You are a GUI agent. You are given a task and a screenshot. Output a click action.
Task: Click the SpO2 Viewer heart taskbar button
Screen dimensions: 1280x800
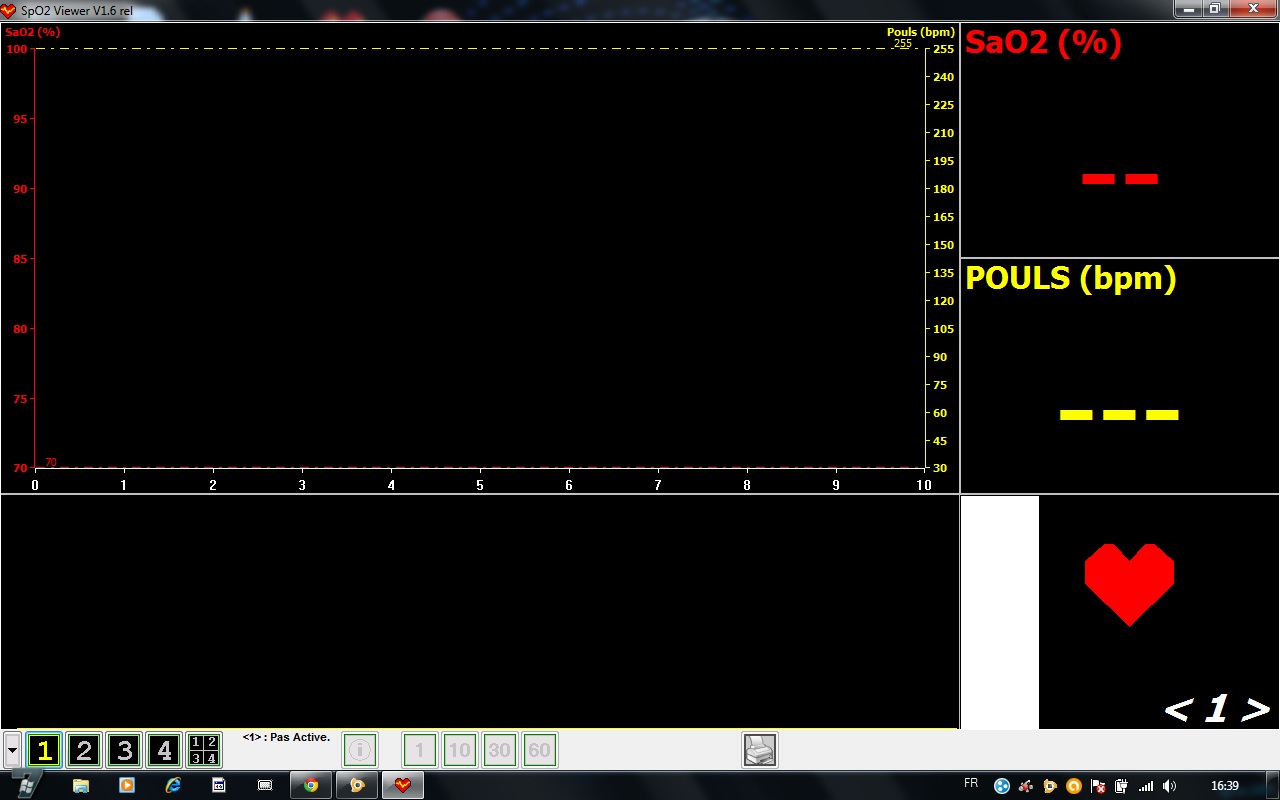coord(403,785)
